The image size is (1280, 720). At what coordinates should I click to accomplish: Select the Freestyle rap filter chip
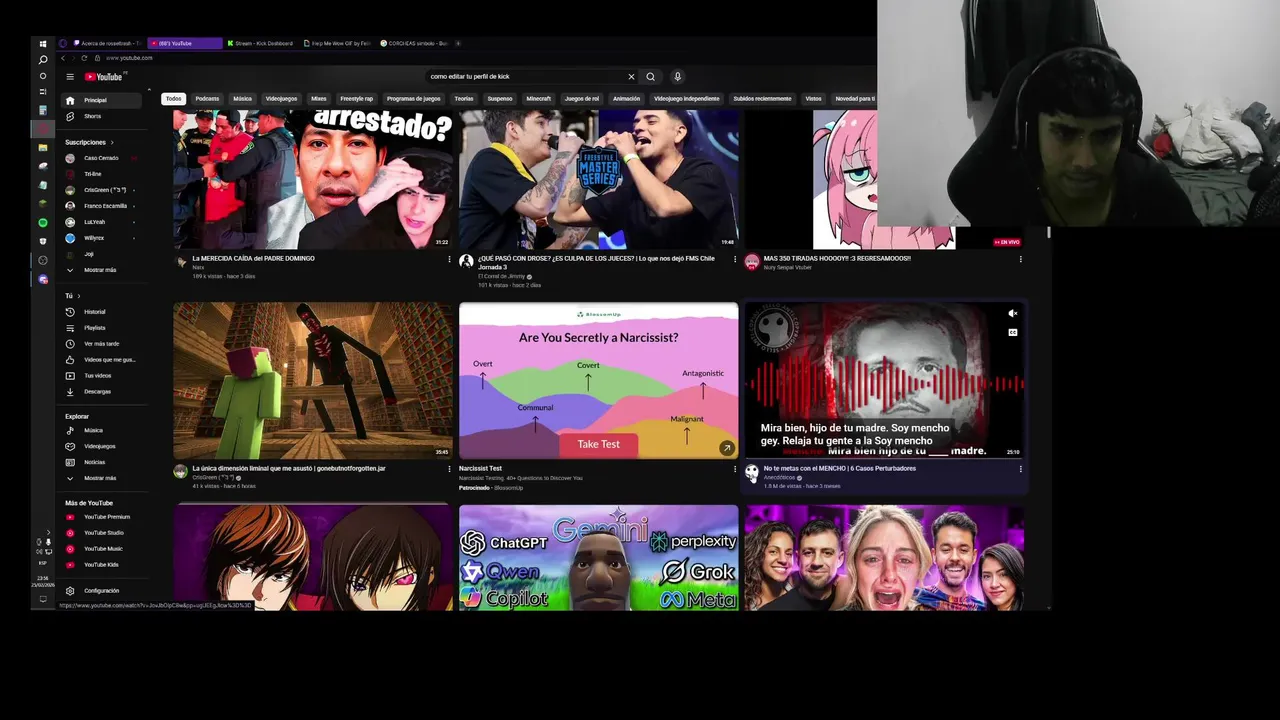tap(356, 99)
